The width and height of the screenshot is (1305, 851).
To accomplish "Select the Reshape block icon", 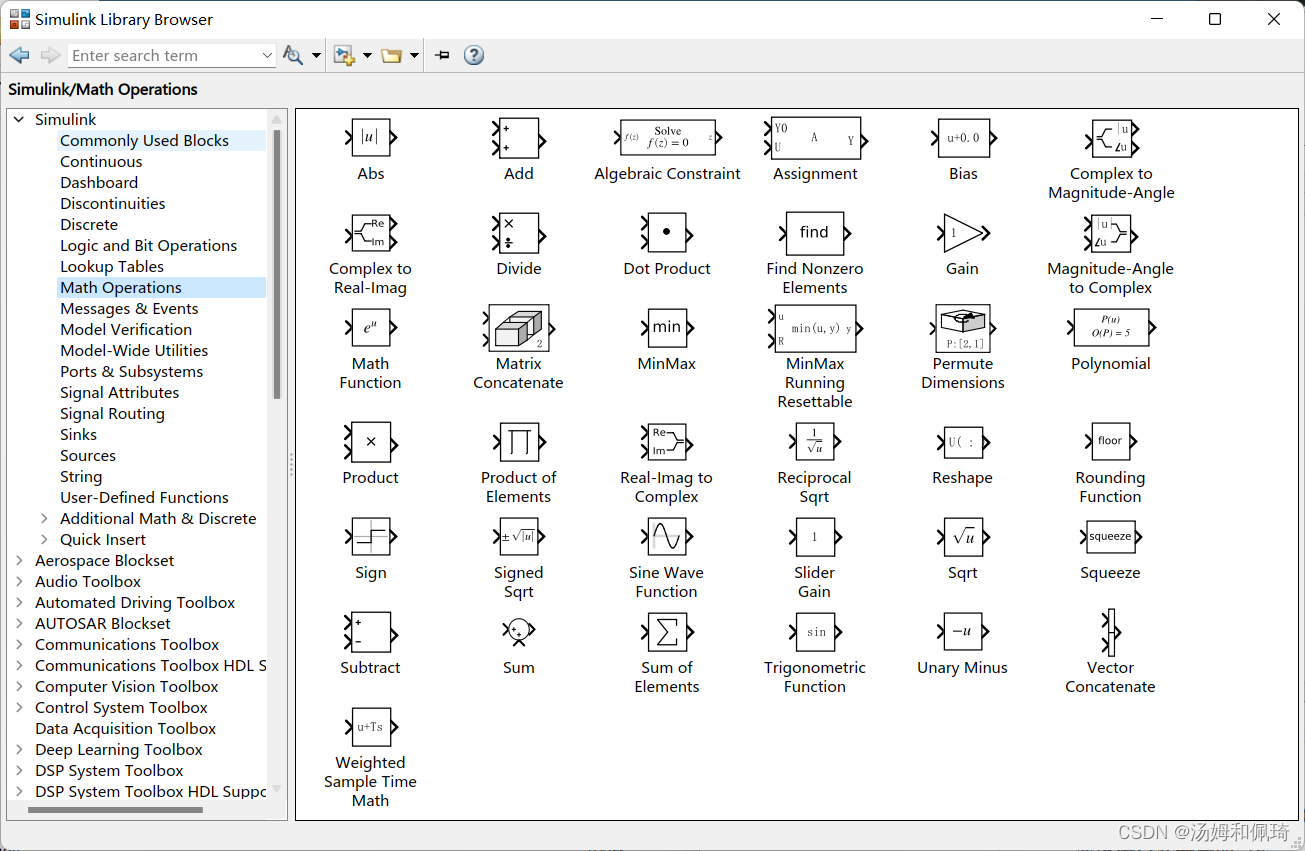I will (x=963, y=442).
